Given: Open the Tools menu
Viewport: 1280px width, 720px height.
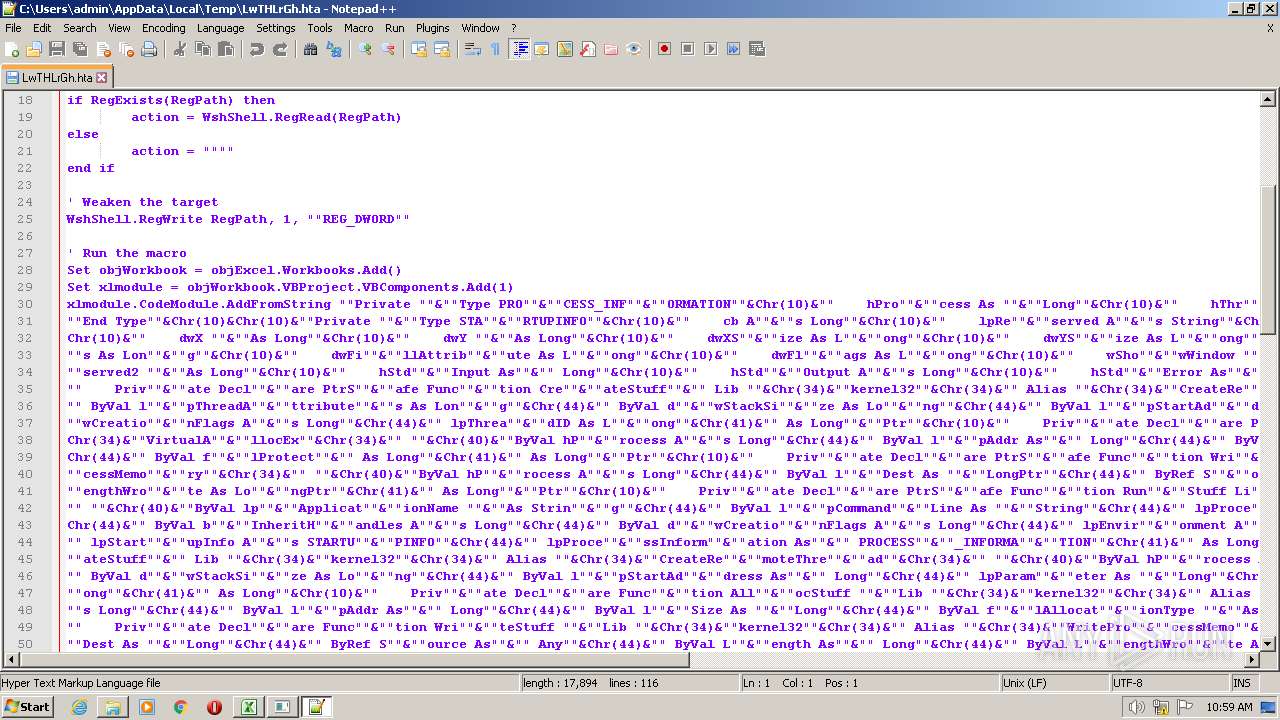Looking at the screenshot, I should point(320,28).
